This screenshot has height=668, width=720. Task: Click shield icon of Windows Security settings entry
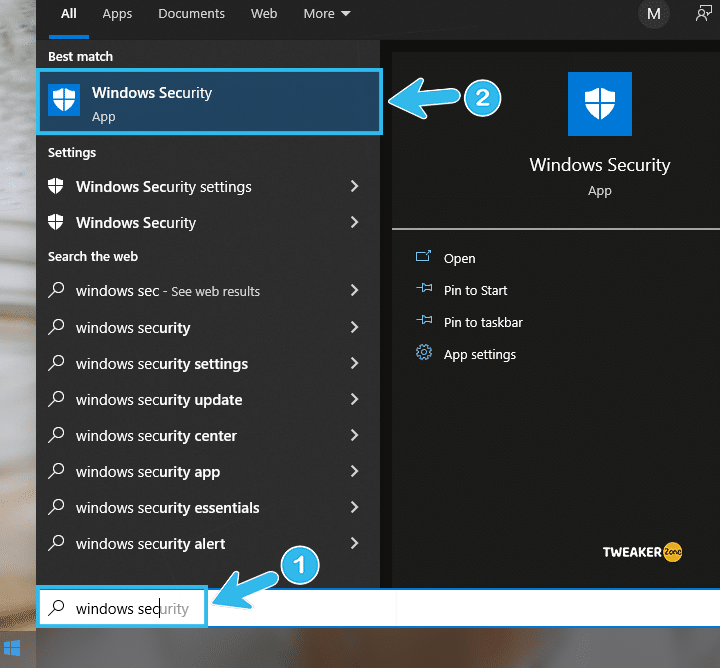pyautogui.click(x=56, y=186)
